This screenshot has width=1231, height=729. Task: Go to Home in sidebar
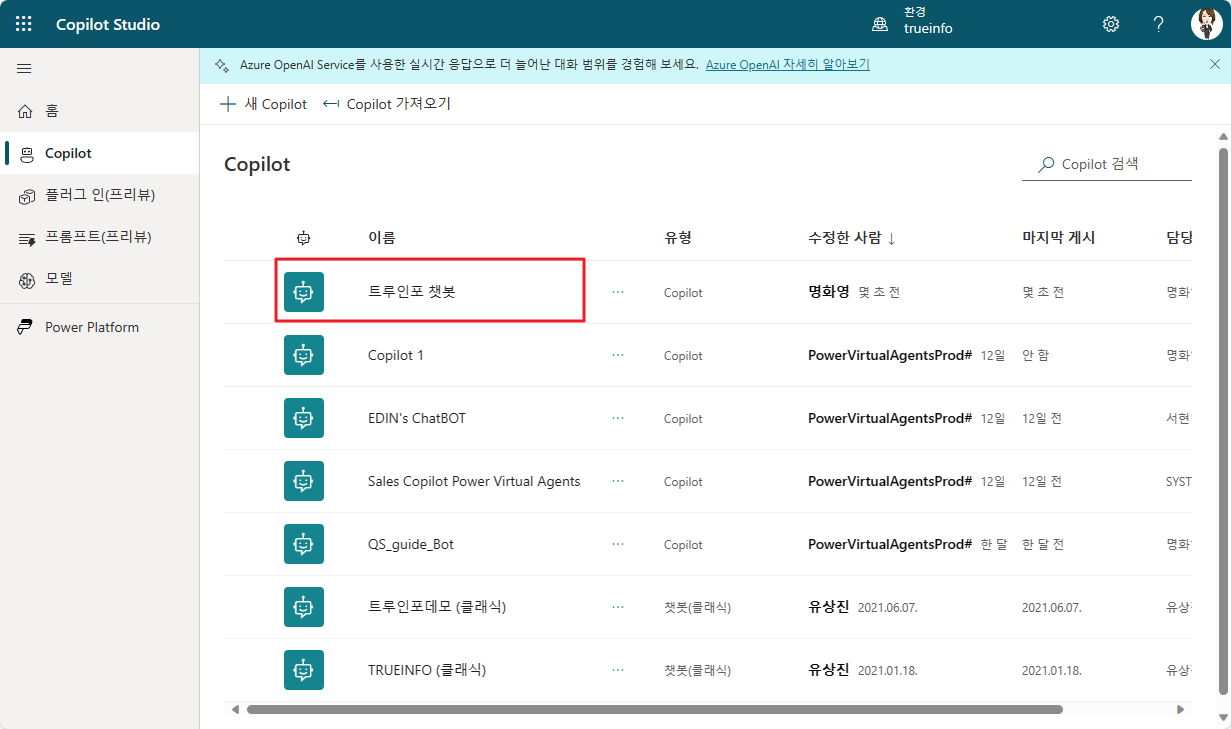pos(100,111)
